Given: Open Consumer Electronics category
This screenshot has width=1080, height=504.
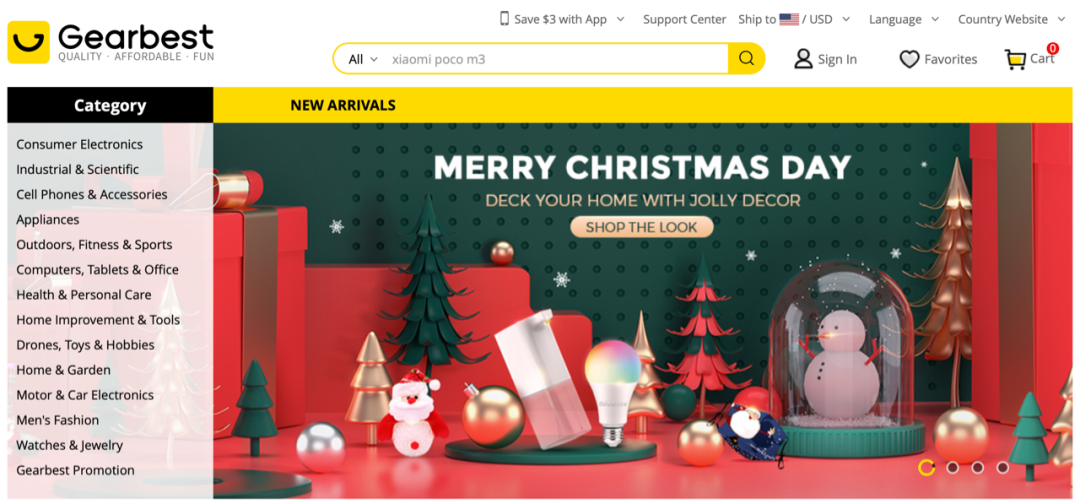Looking at the screenshot, I should (80, 144).
